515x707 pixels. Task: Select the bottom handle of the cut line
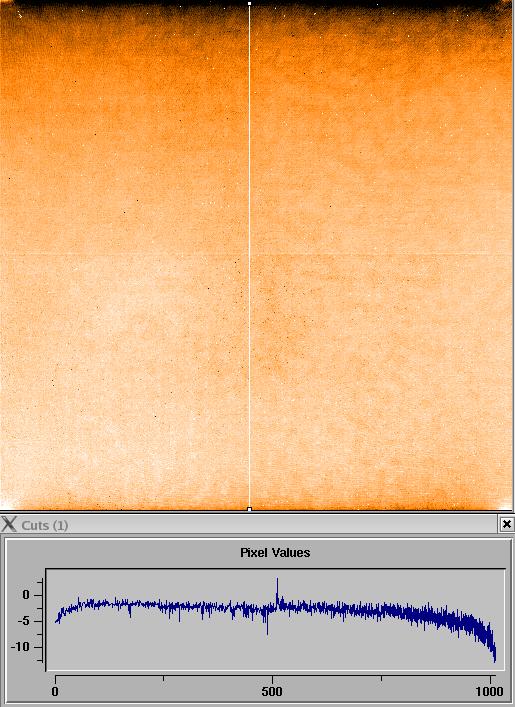pyautogui.click(x=250, y=509)
